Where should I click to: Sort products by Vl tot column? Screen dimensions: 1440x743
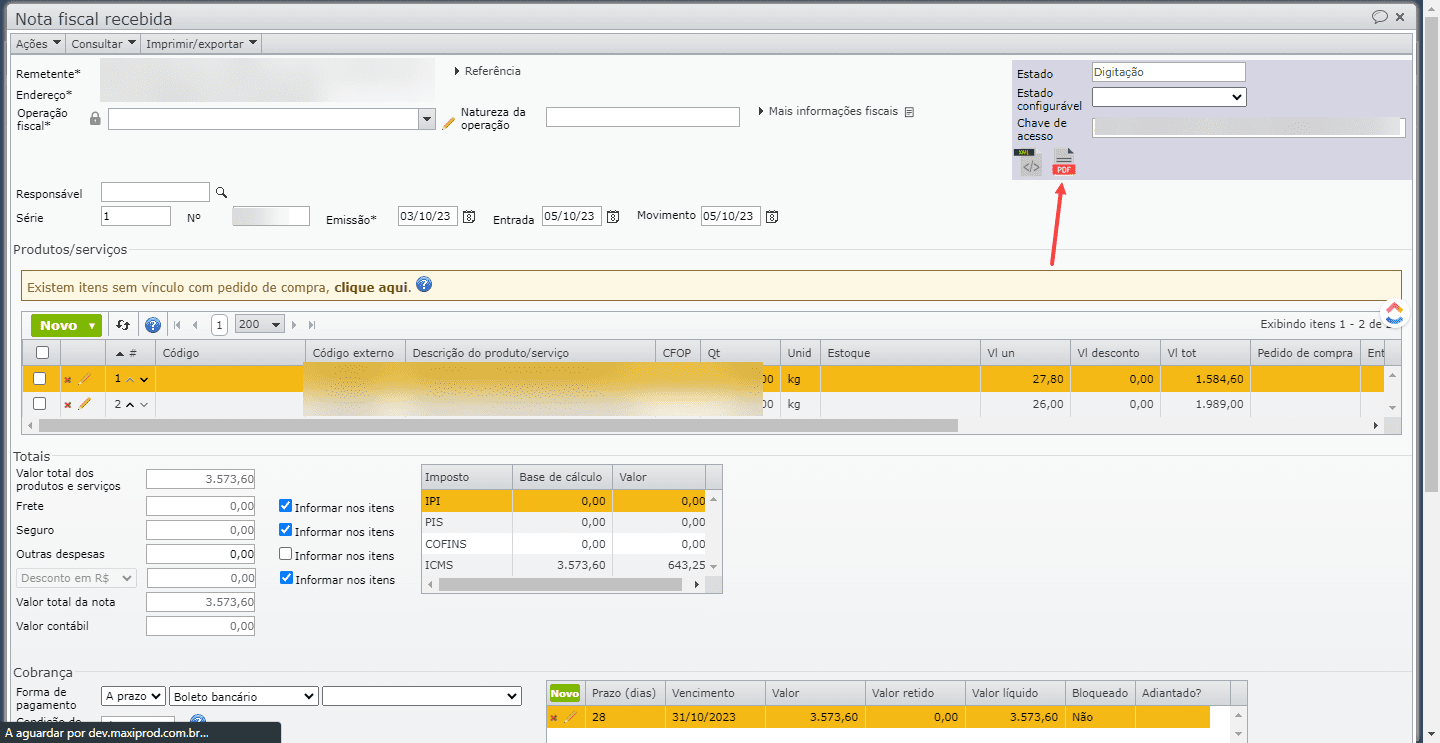pyautogui.click(x=1205, y=353)
